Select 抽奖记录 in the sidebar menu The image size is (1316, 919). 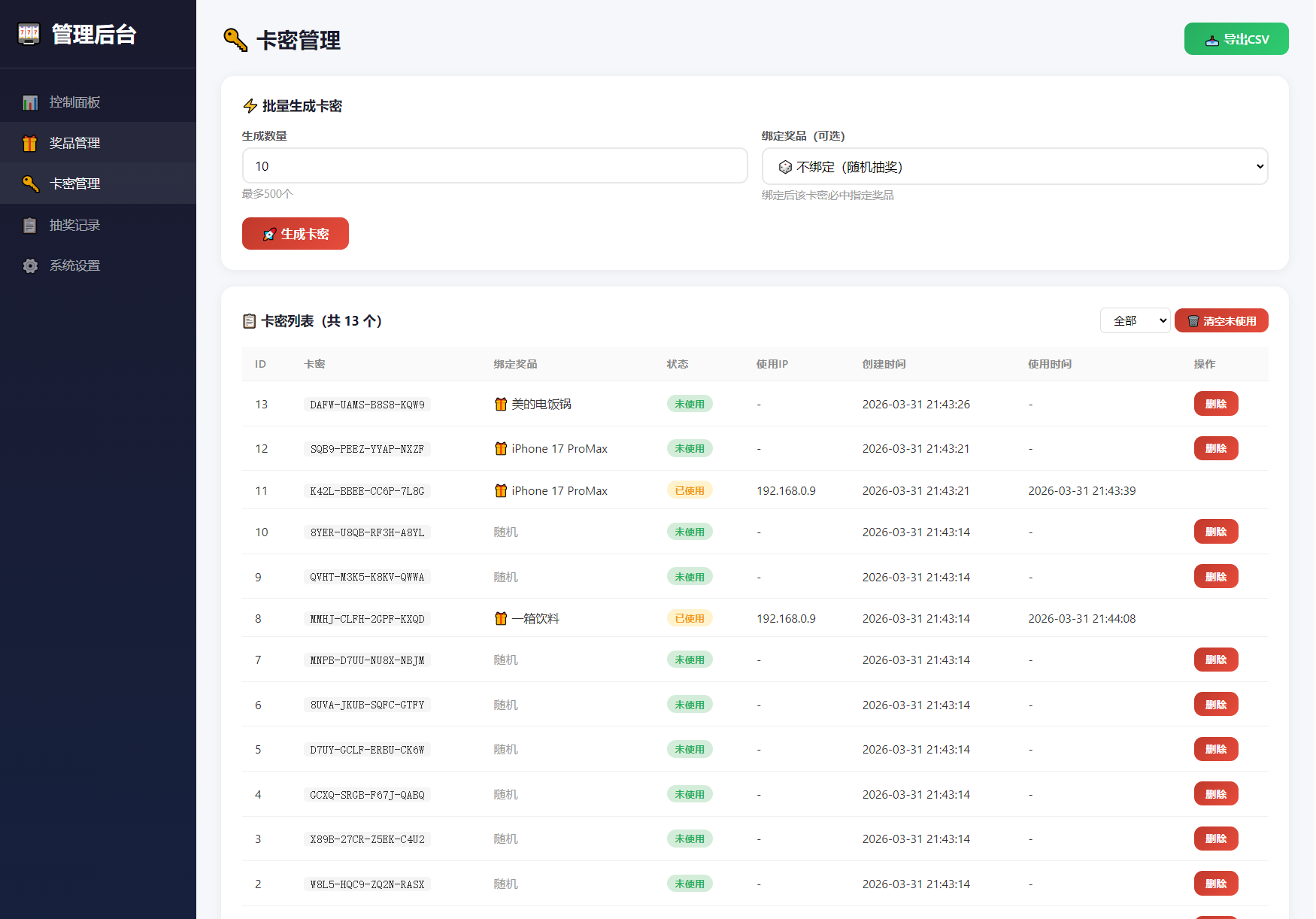(74, 224)
